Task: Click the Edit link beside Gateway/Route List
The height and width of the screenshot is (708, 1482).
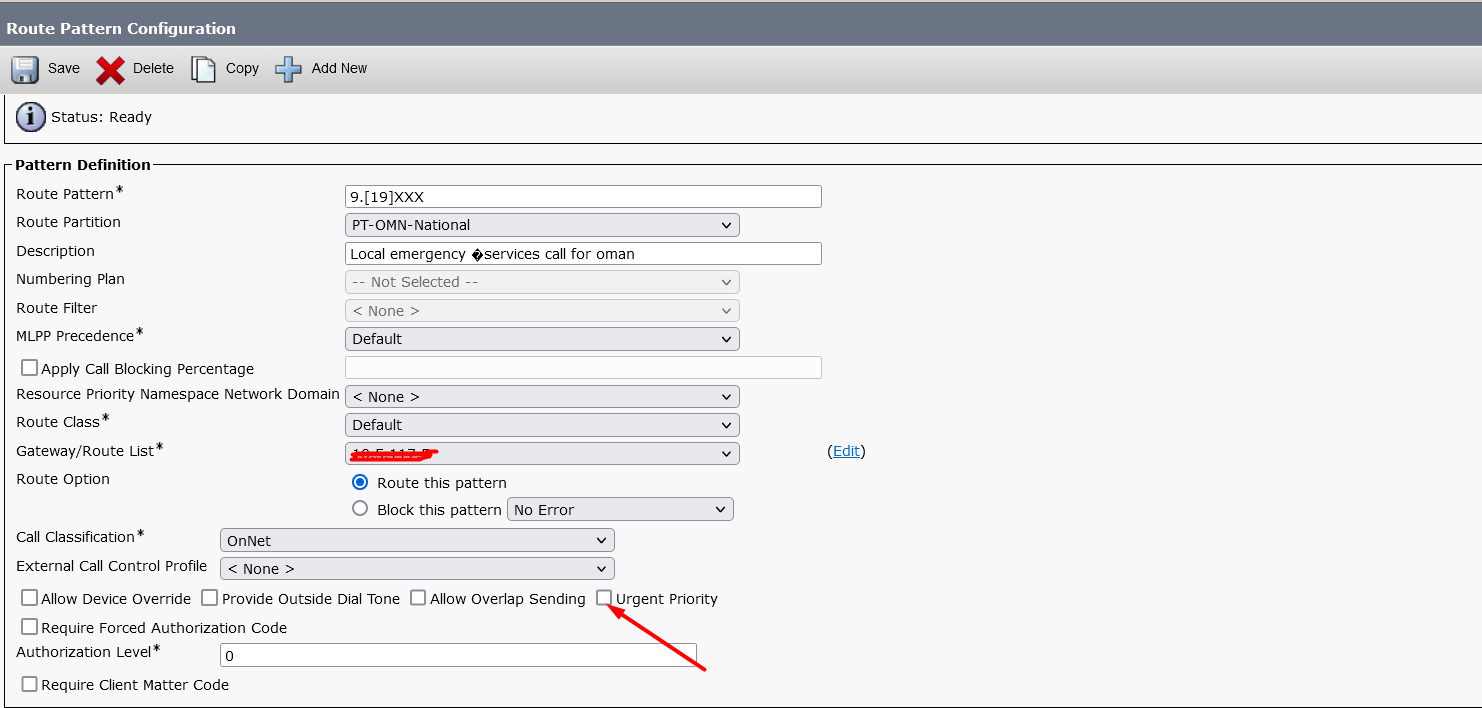Action: (x=846, y=451)
